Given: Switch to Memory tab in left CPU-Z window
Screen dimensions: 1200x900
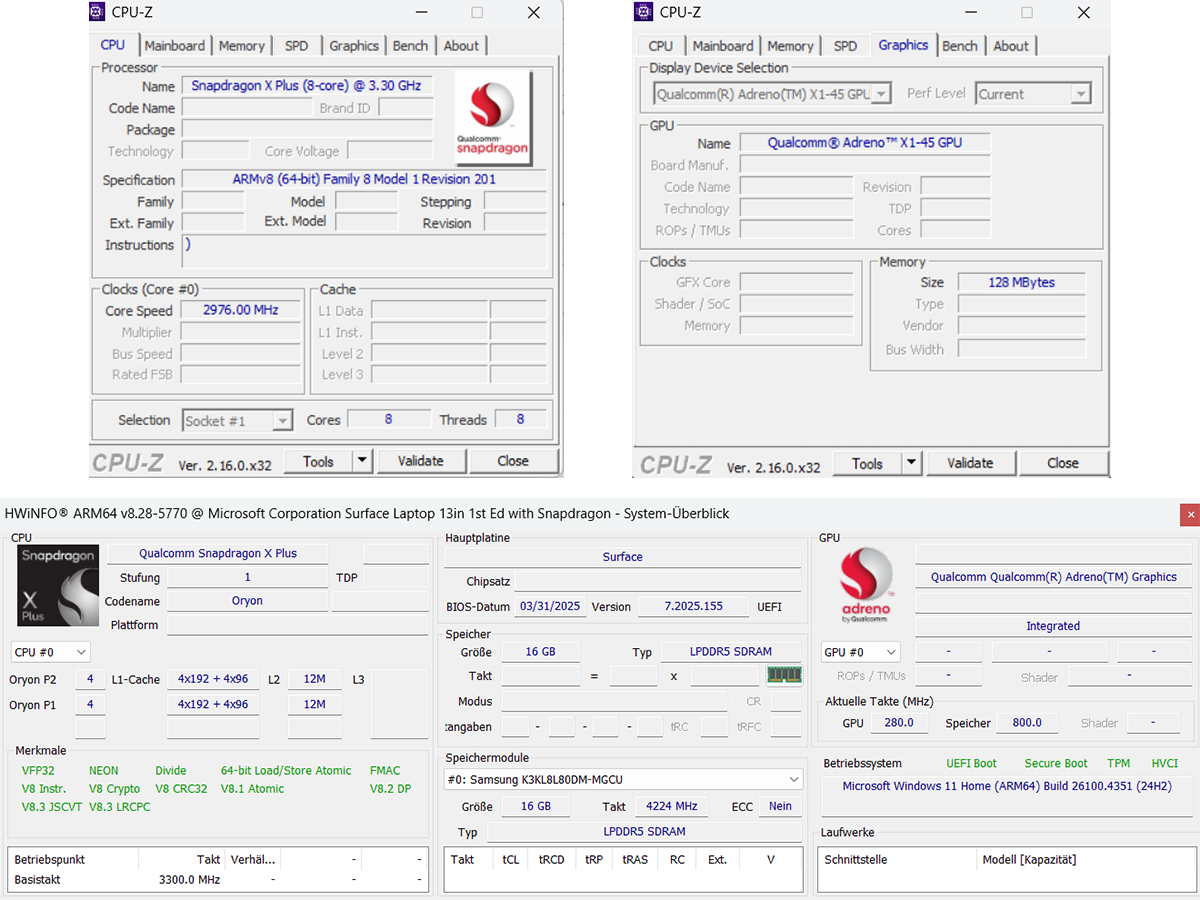Looking at the screenshot, I should click(x=242, y=46).
